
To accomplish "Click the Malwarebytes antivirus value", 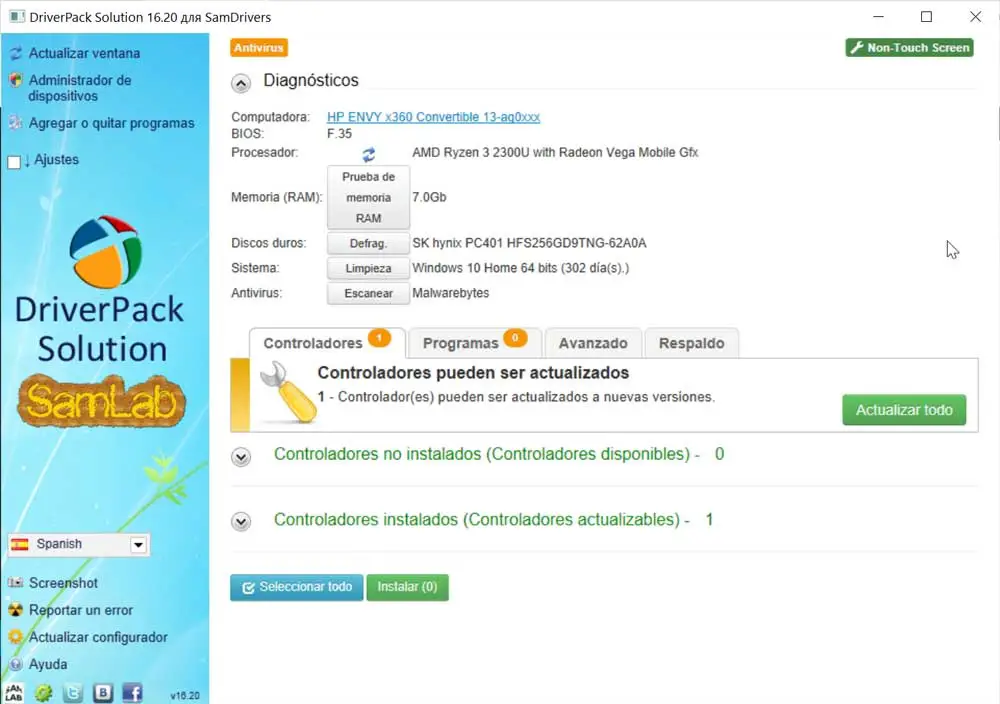I will 451,293.
